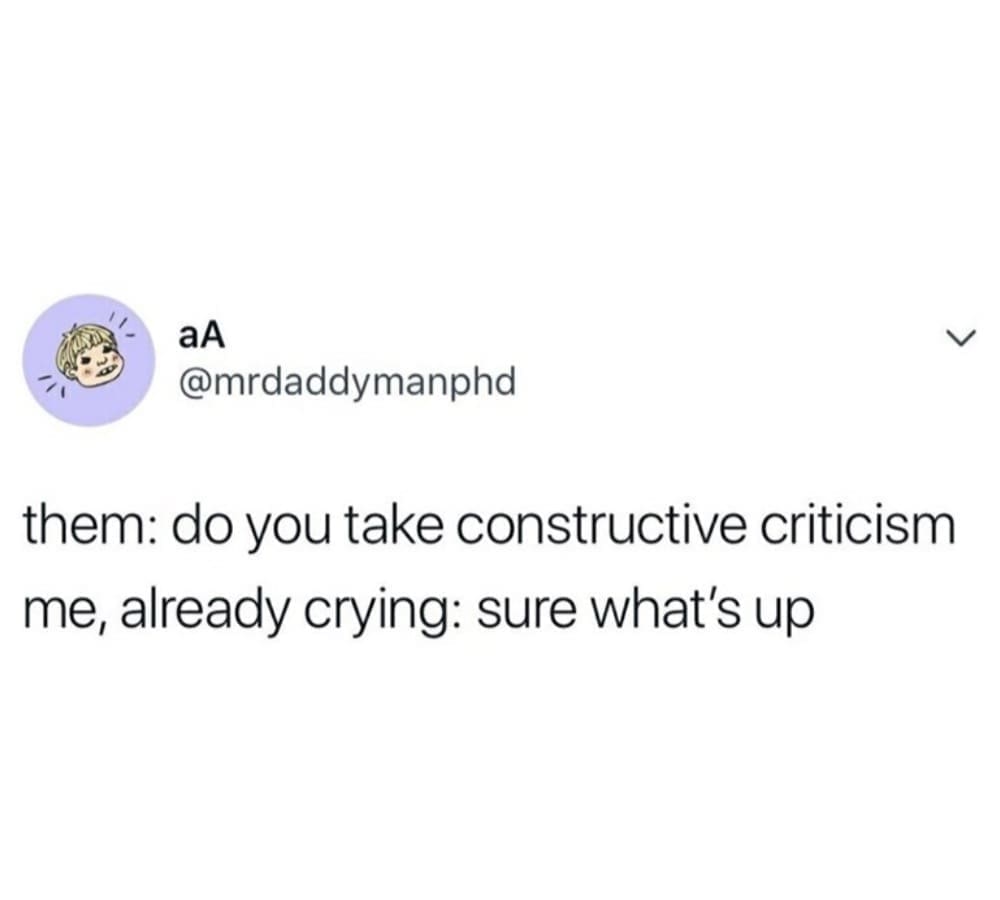Viewport: 1000px width, 900px height.
Task: Select the line starting with 'me, already crying'
Action: coord(419,611)
